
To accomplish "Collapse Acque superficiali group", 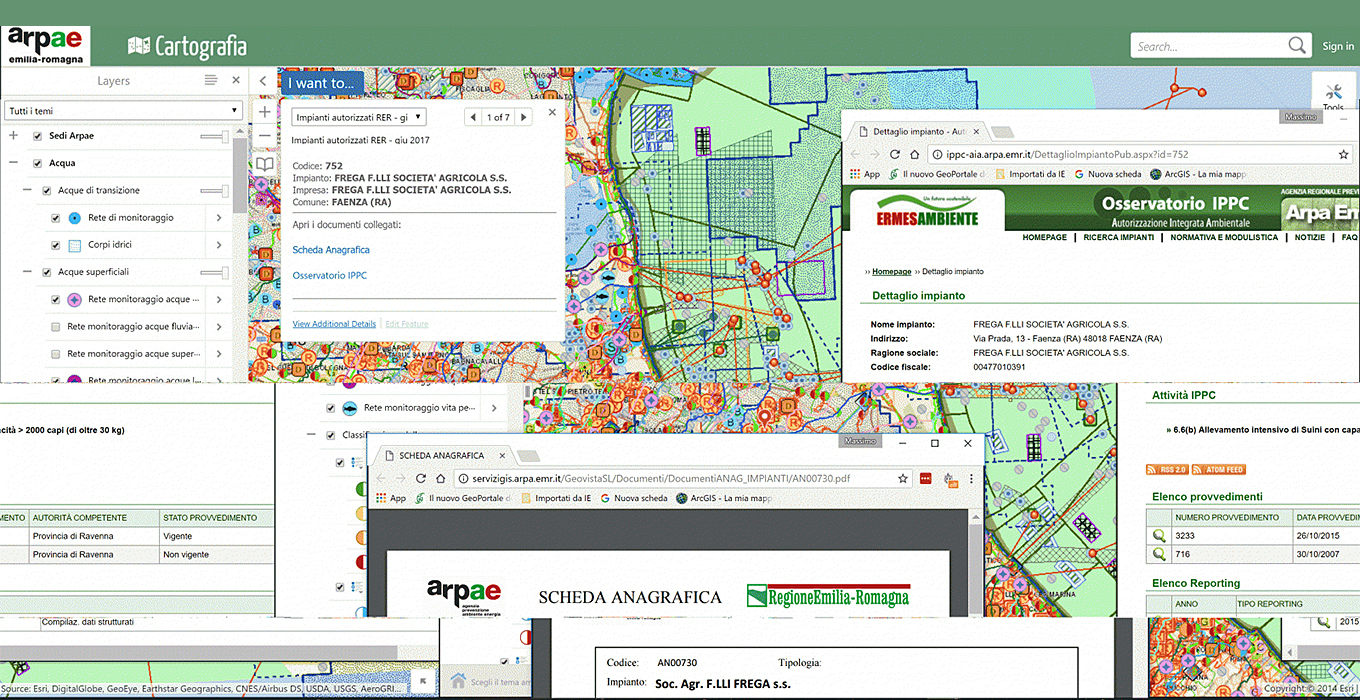I will [28, 272].
